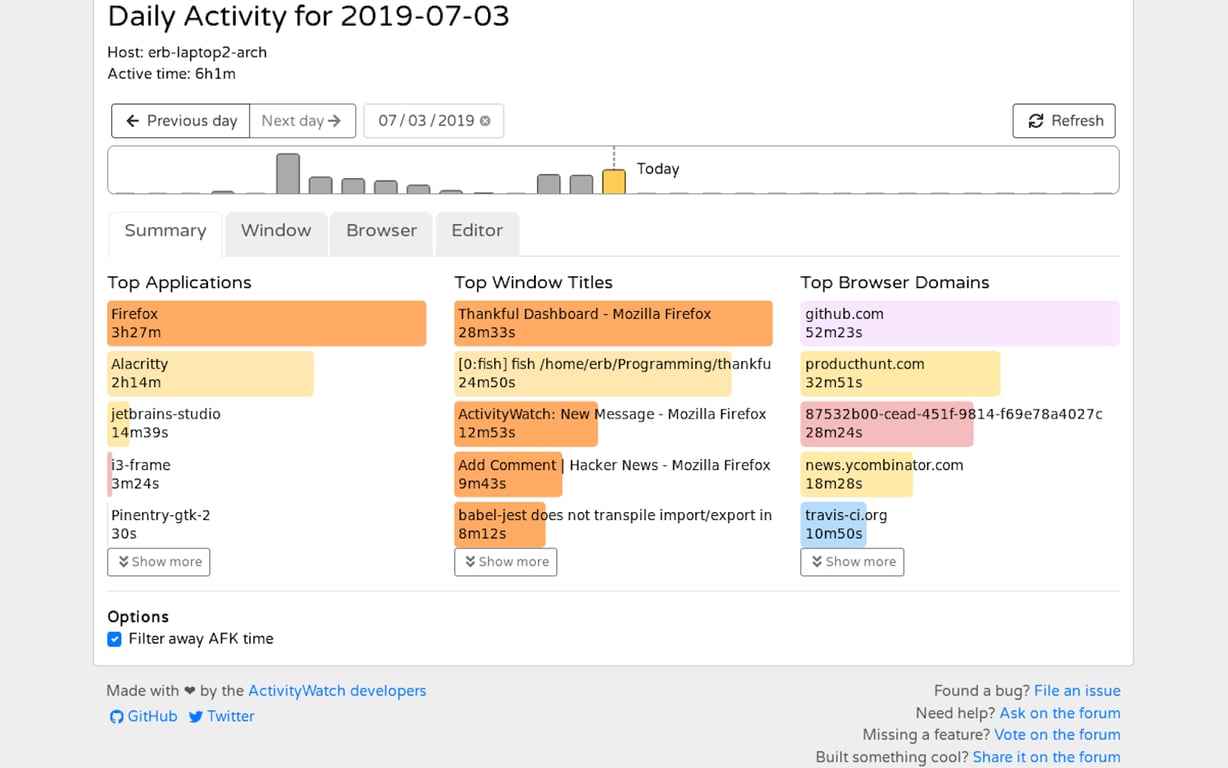Switch to the Browser tab
The width and height of the screenshot is (1228, 768).
(x=381, y=231)
